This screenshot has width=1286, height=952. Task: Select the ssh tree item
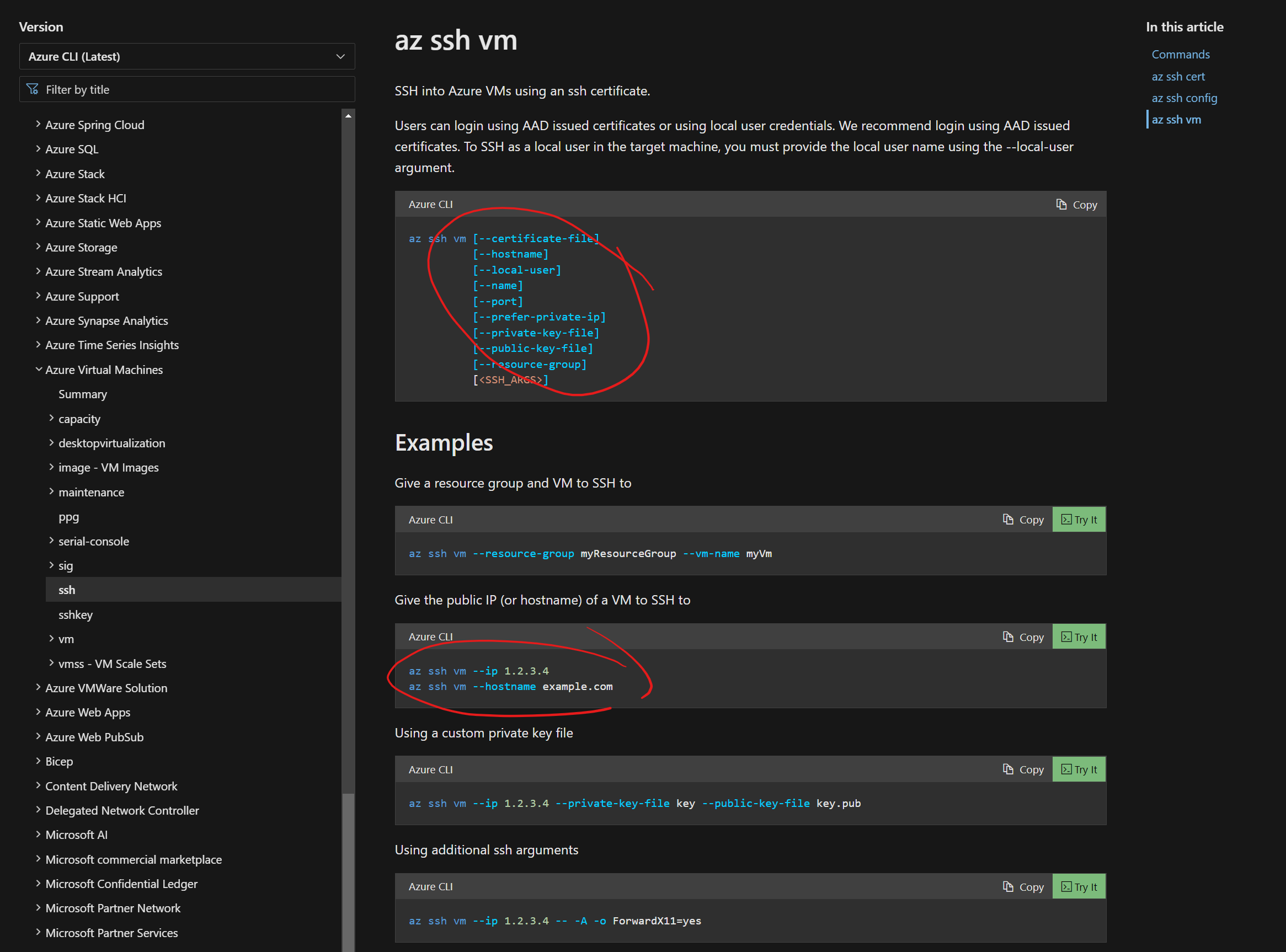tap(193, 590)
